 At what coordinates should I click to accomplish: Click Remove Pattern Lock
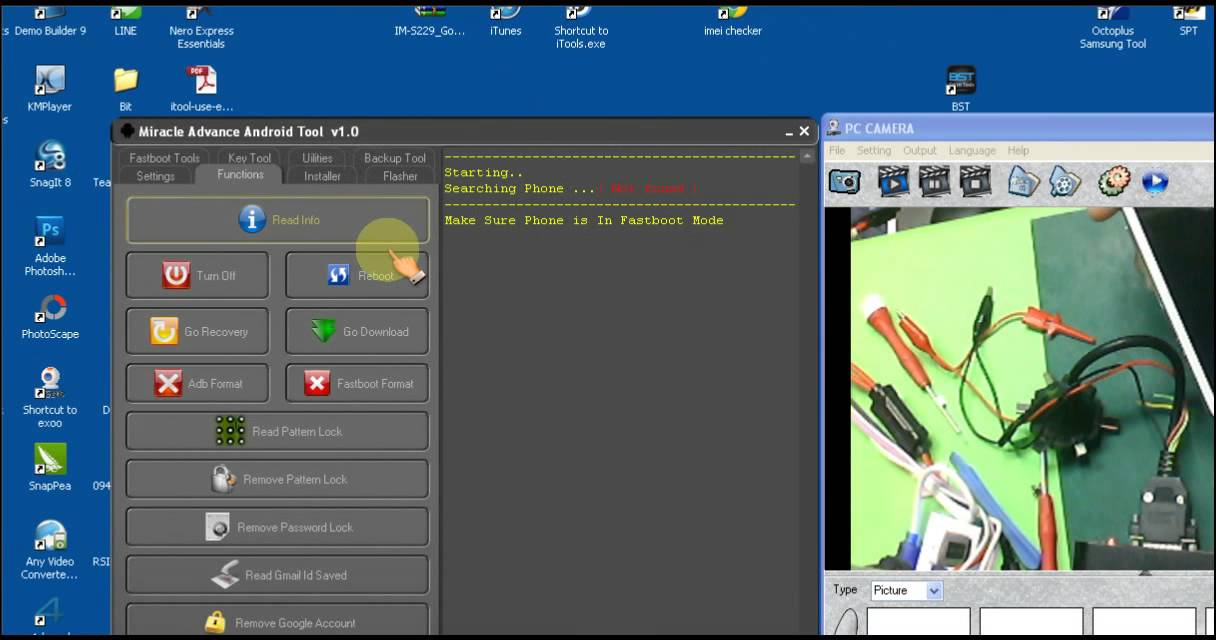coord(277,479)
